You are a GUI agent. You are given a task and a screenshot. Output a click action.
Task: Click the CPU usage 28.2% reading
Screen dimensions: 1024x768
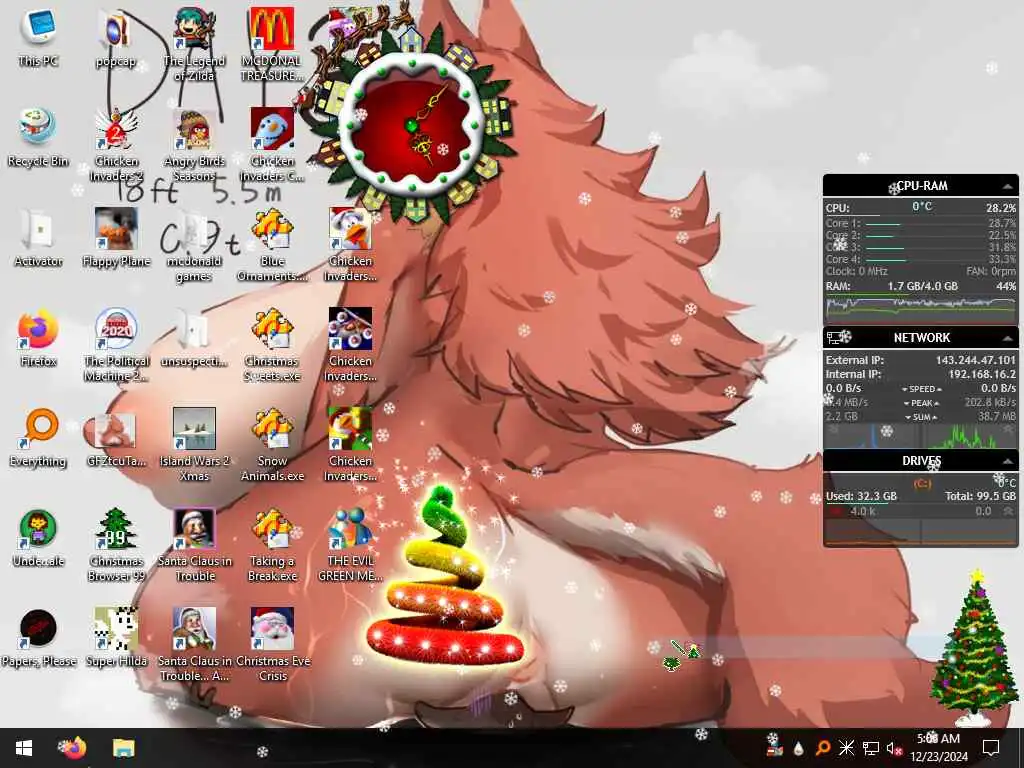tap(1000, 208)
